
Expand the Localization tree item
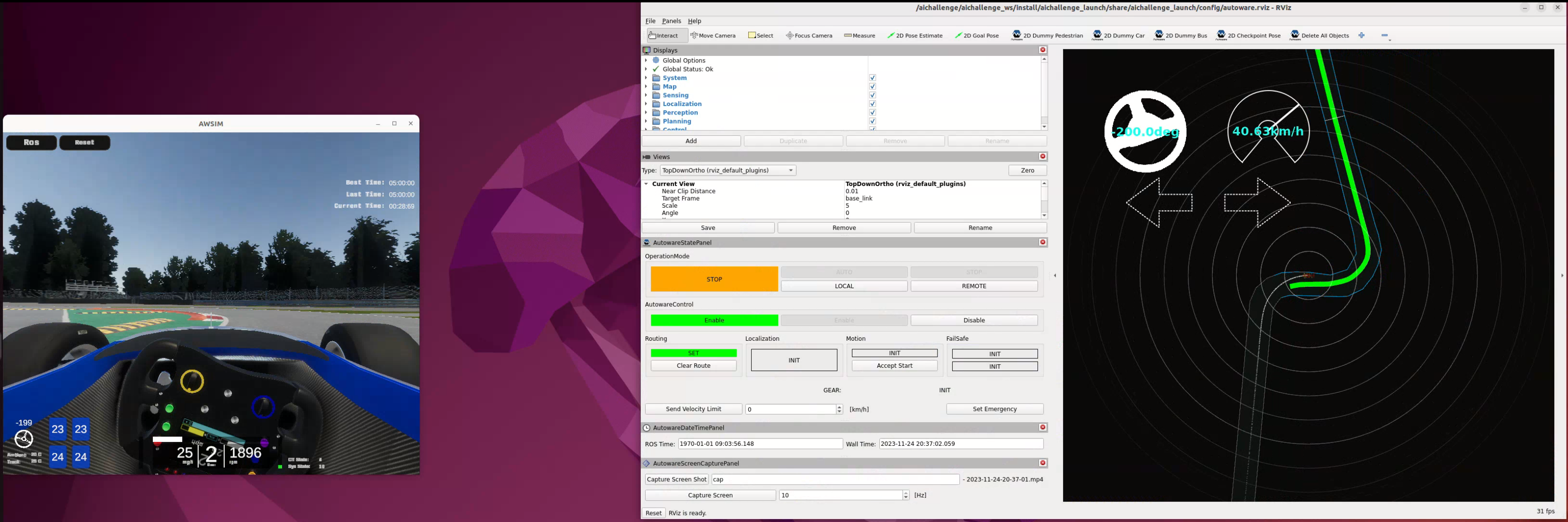(x=647, y=104)
